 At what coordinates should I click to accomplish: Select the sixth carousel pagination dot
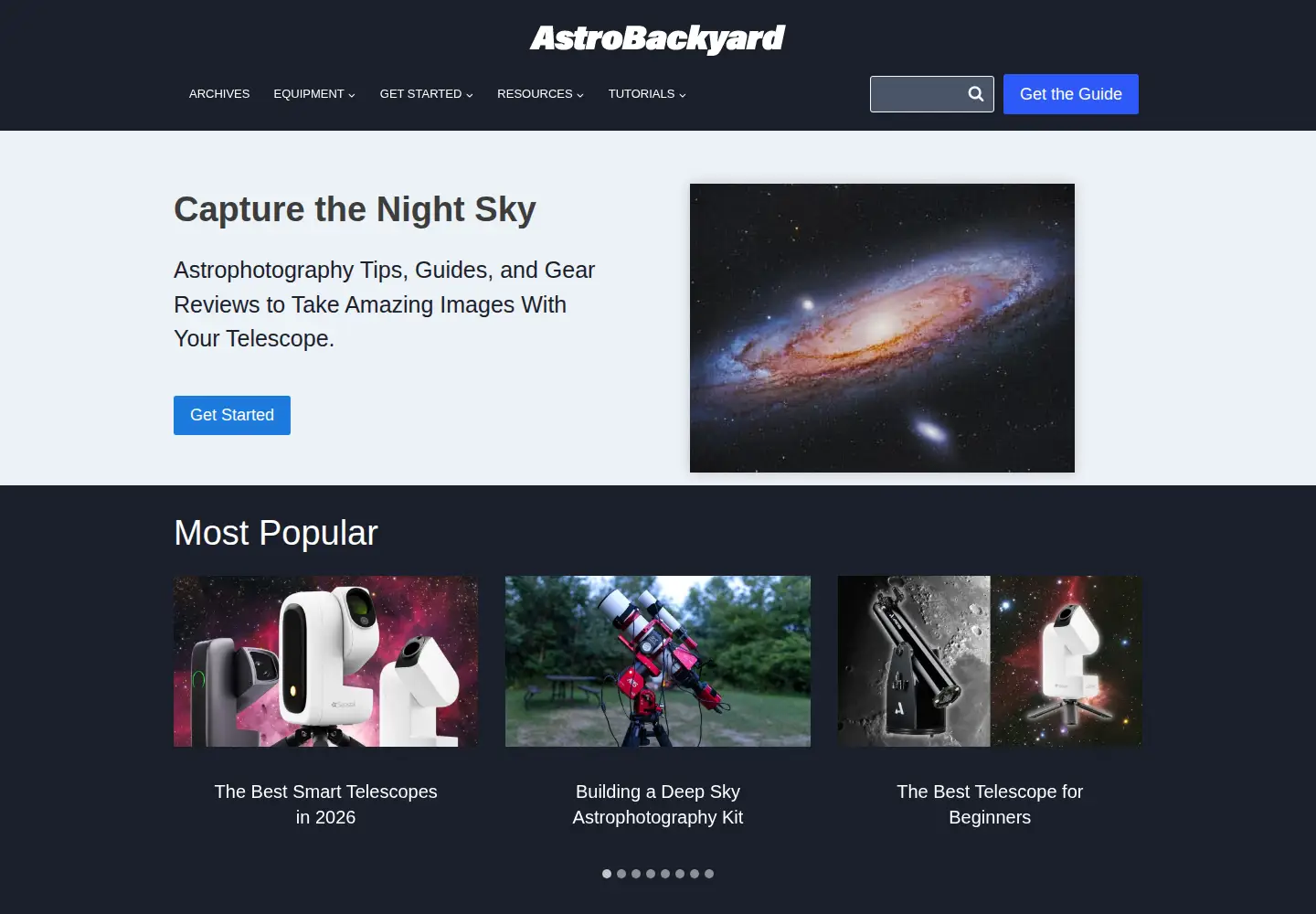[680, 874]
